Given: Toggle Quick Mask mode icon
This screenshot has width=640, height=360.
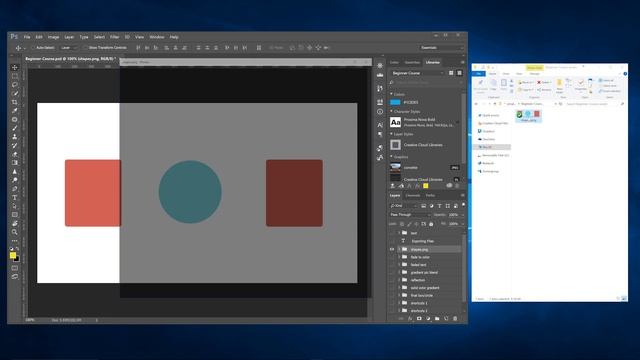Looking at the screenshot, I should pyautogui.click(x=15, y=268).
